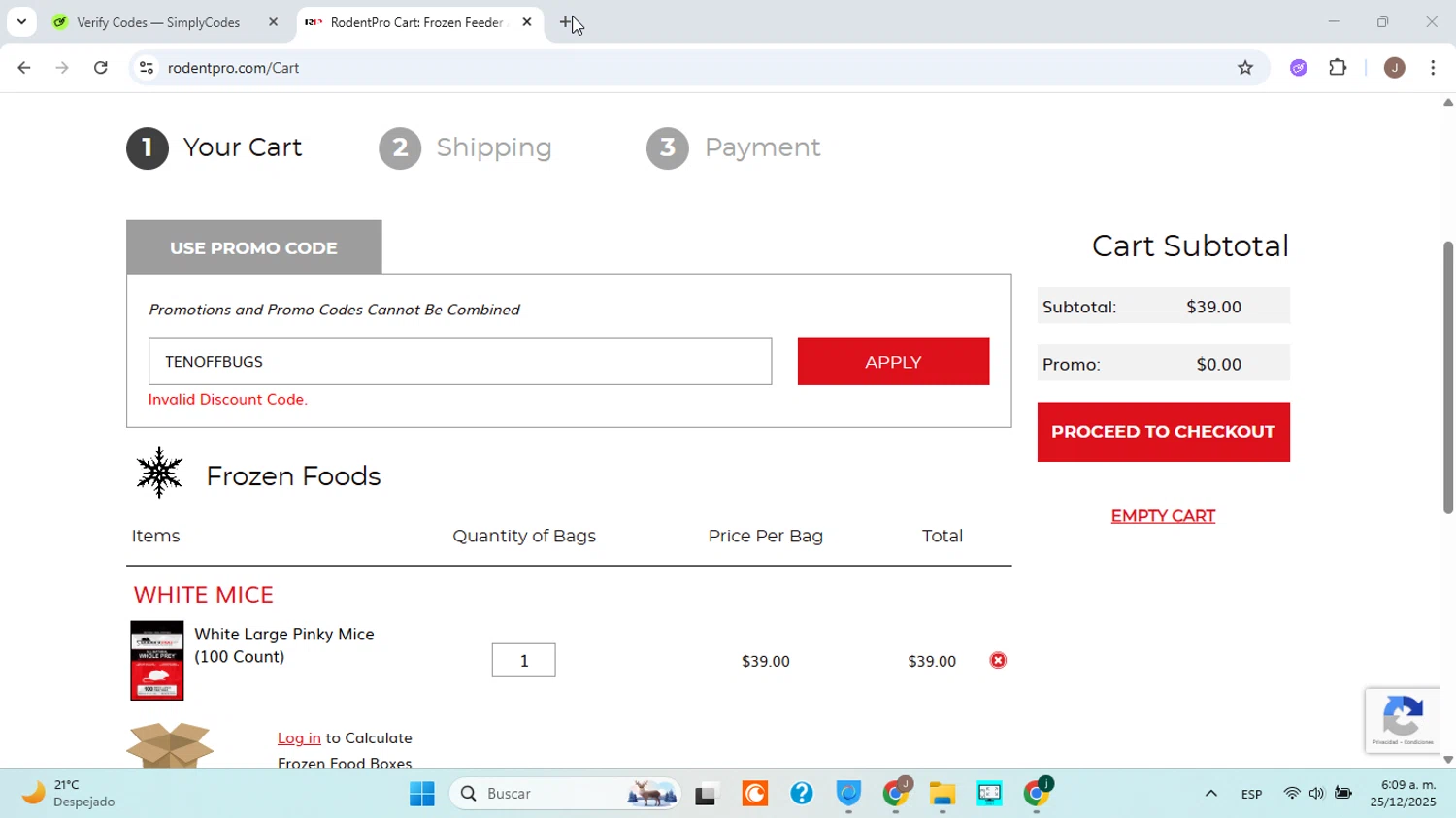Open the blue shield app in taskbar

(x=849, y=794)
